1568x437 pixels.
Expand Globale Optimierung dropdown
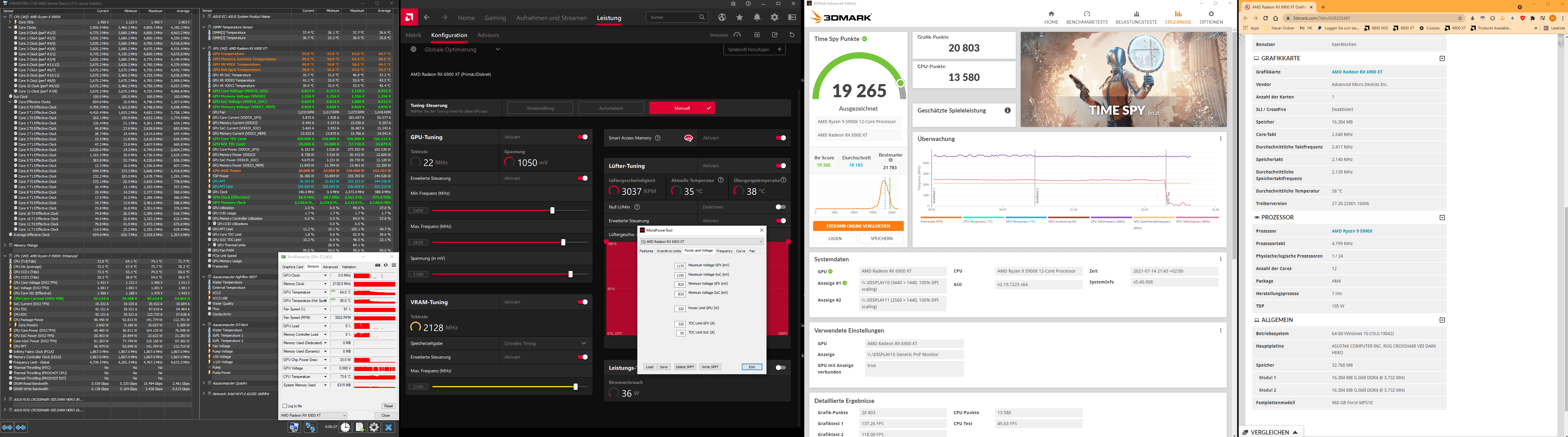(497, 49)
